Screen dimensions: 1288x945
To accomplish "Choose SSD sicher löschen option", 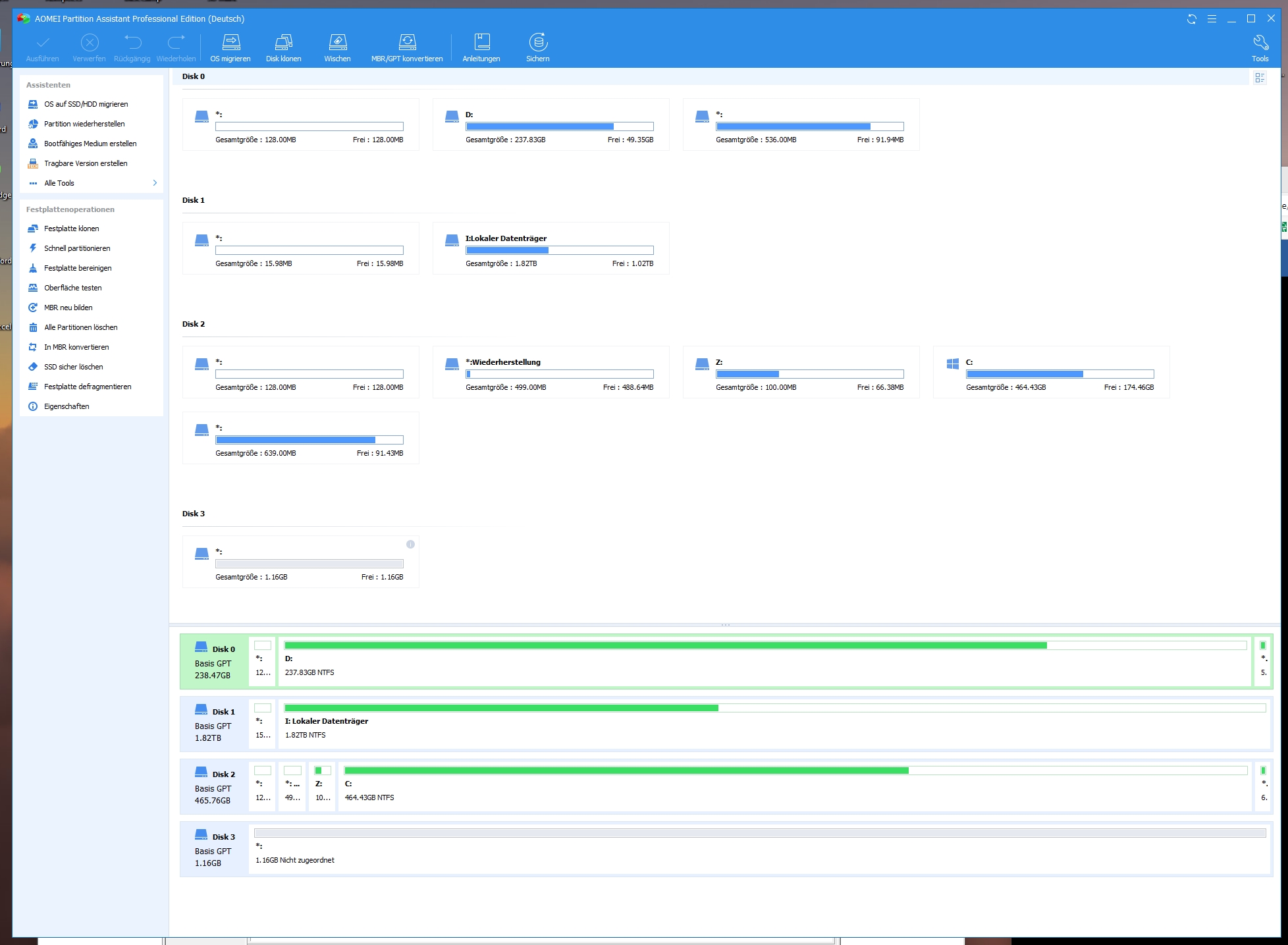I will point(73,367).
